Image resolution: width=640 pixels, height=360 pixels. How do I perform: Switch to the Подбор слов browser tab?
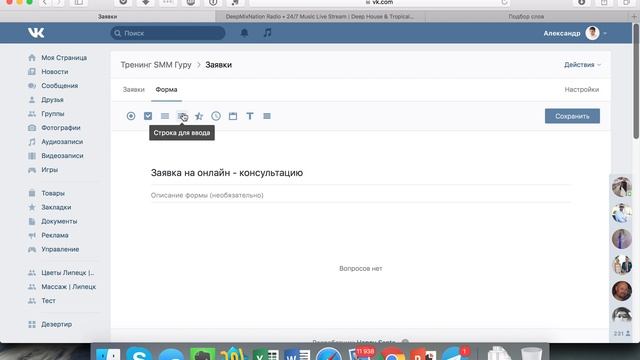pyautogui.click(x=526, y=16)
